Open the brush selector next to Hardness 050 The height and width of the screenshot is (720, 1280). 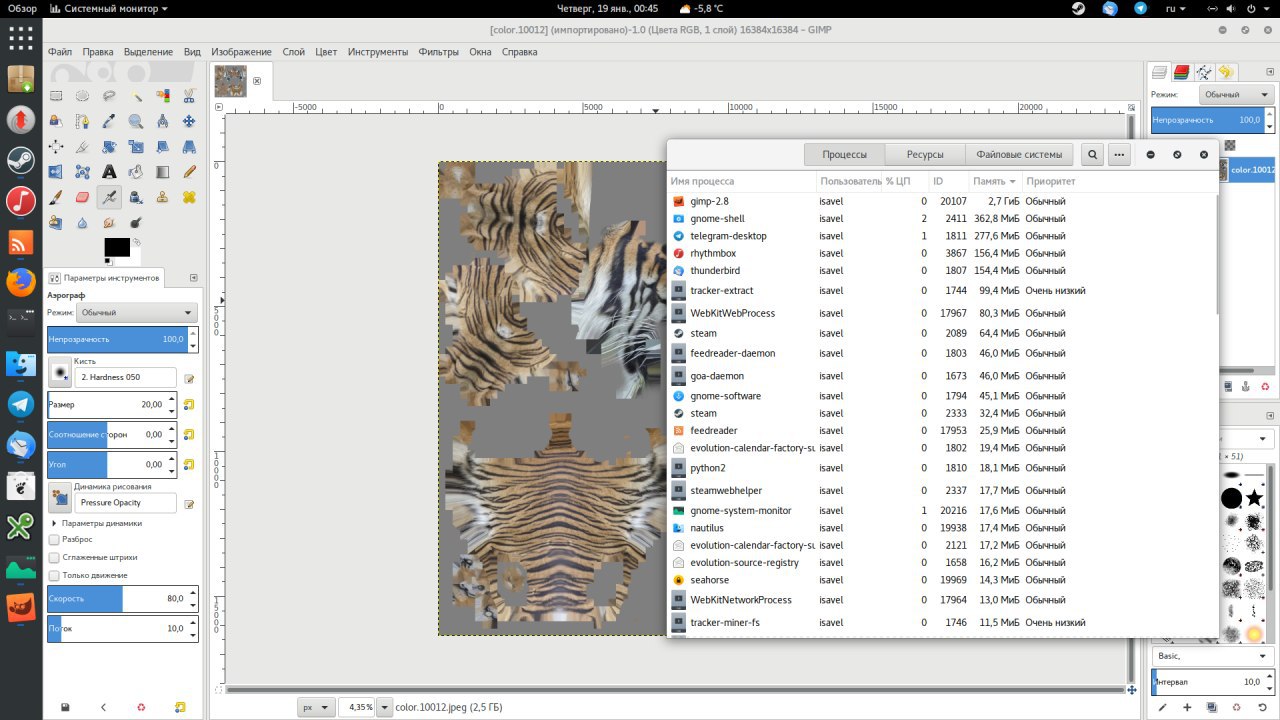tap(60, 373)
